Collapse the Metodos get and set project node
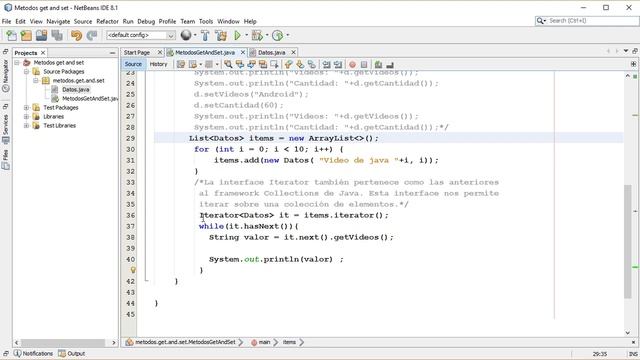 pyautogui.click(x=17, y=62)
